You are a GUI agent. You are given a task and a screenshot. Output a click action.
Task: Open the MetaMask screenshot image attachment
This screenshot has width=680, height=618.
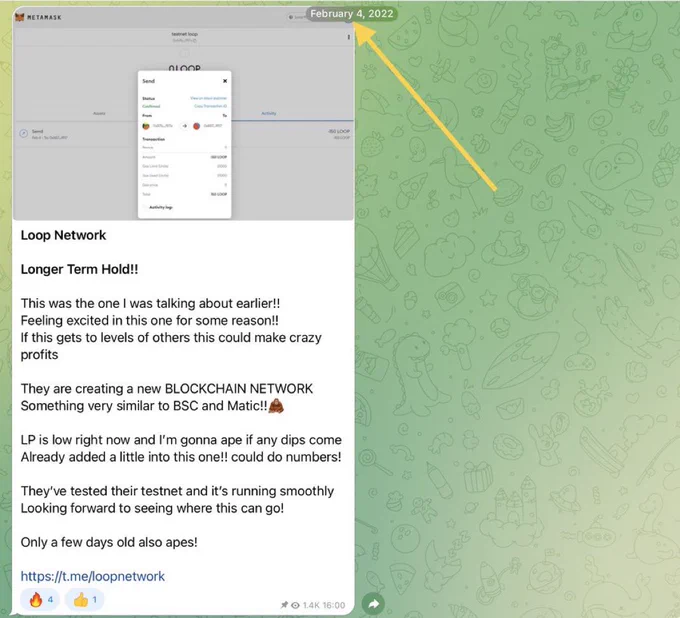pos(183,114)
